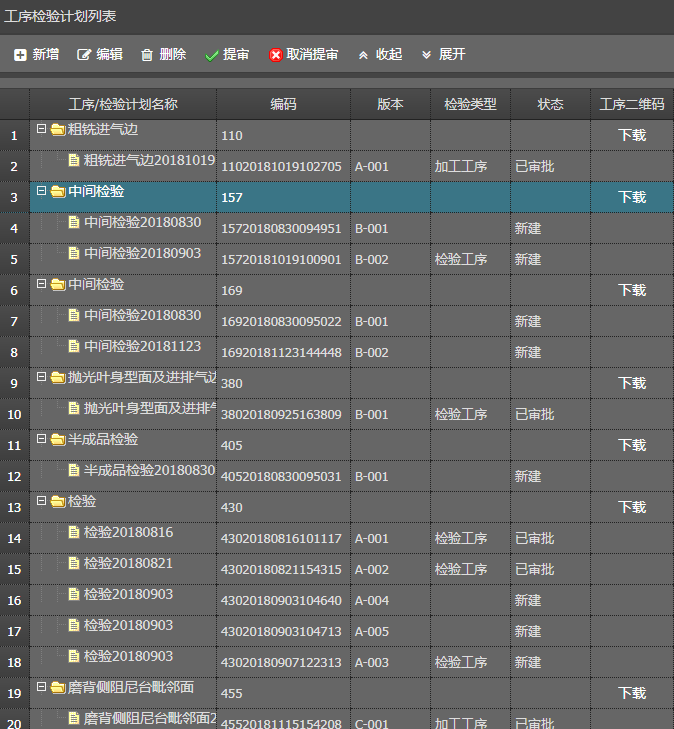Collapse the 磨背侧阻尼台毗邻面 node
This screenshot has width=674, height=729.
(41, 688)
